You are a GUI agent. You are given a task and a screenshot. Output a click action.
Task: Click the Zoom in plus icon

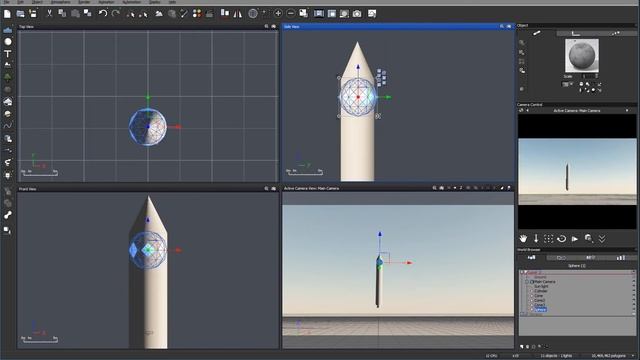[x=278, y=13]
